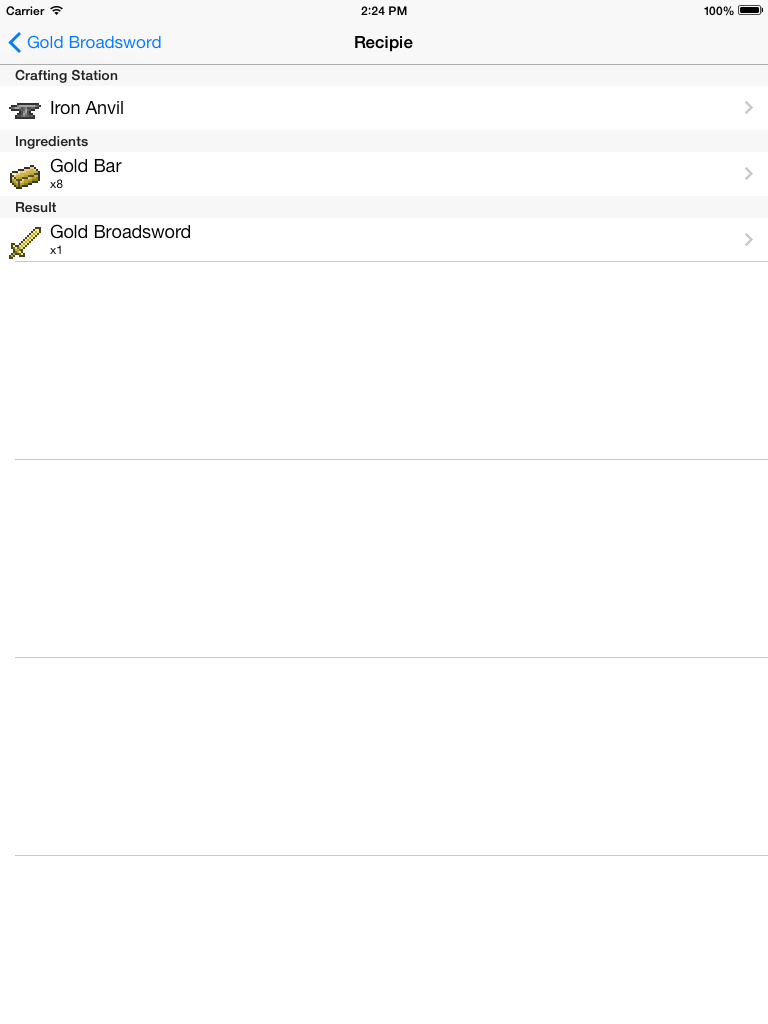This screenshot has width=768, height=1024.
Task: Tap the Iron Anvil icon
Action: tap(25, 110)
